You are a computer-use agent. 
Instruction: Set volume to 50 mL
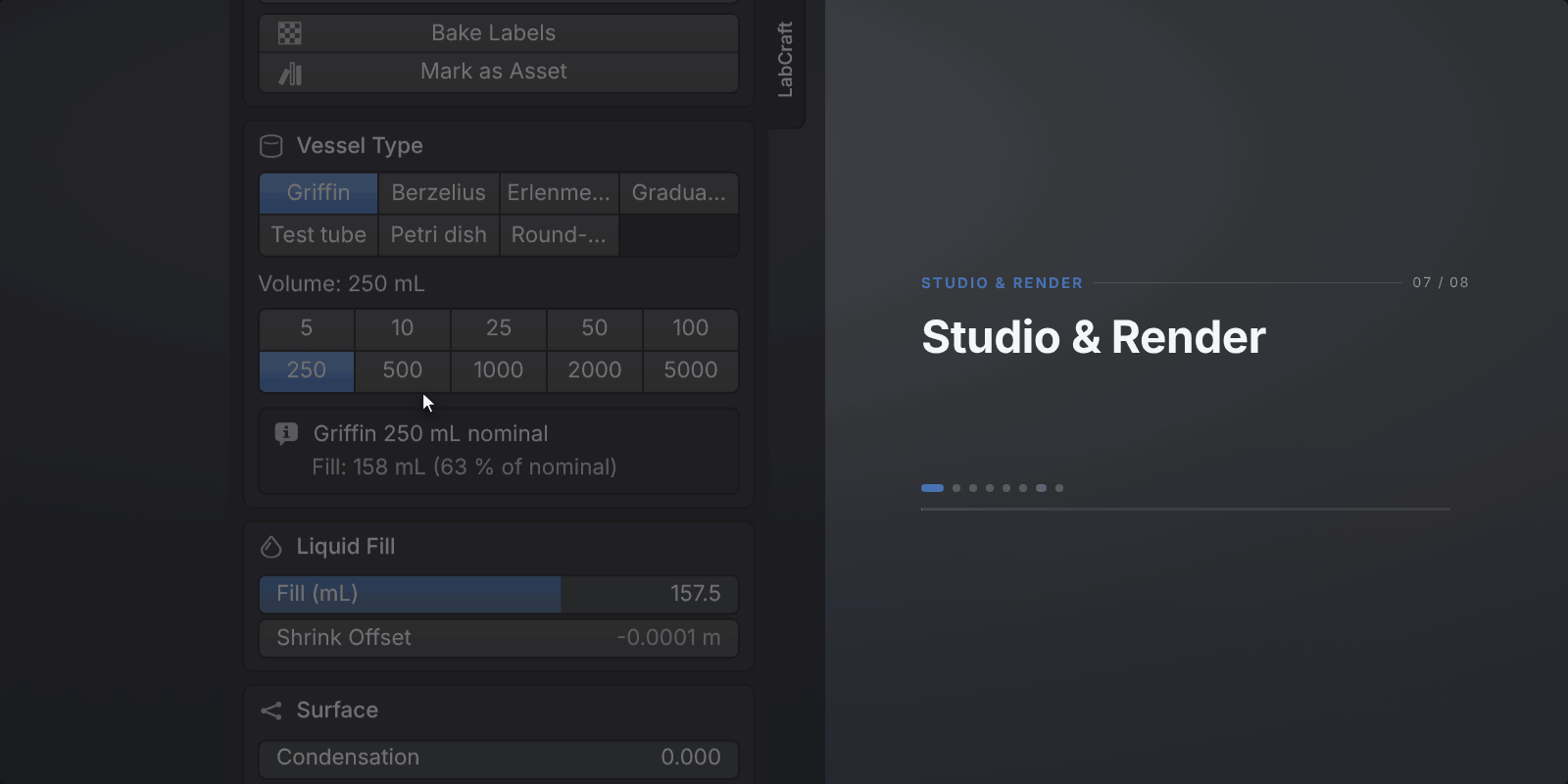(x=595, y=328)
